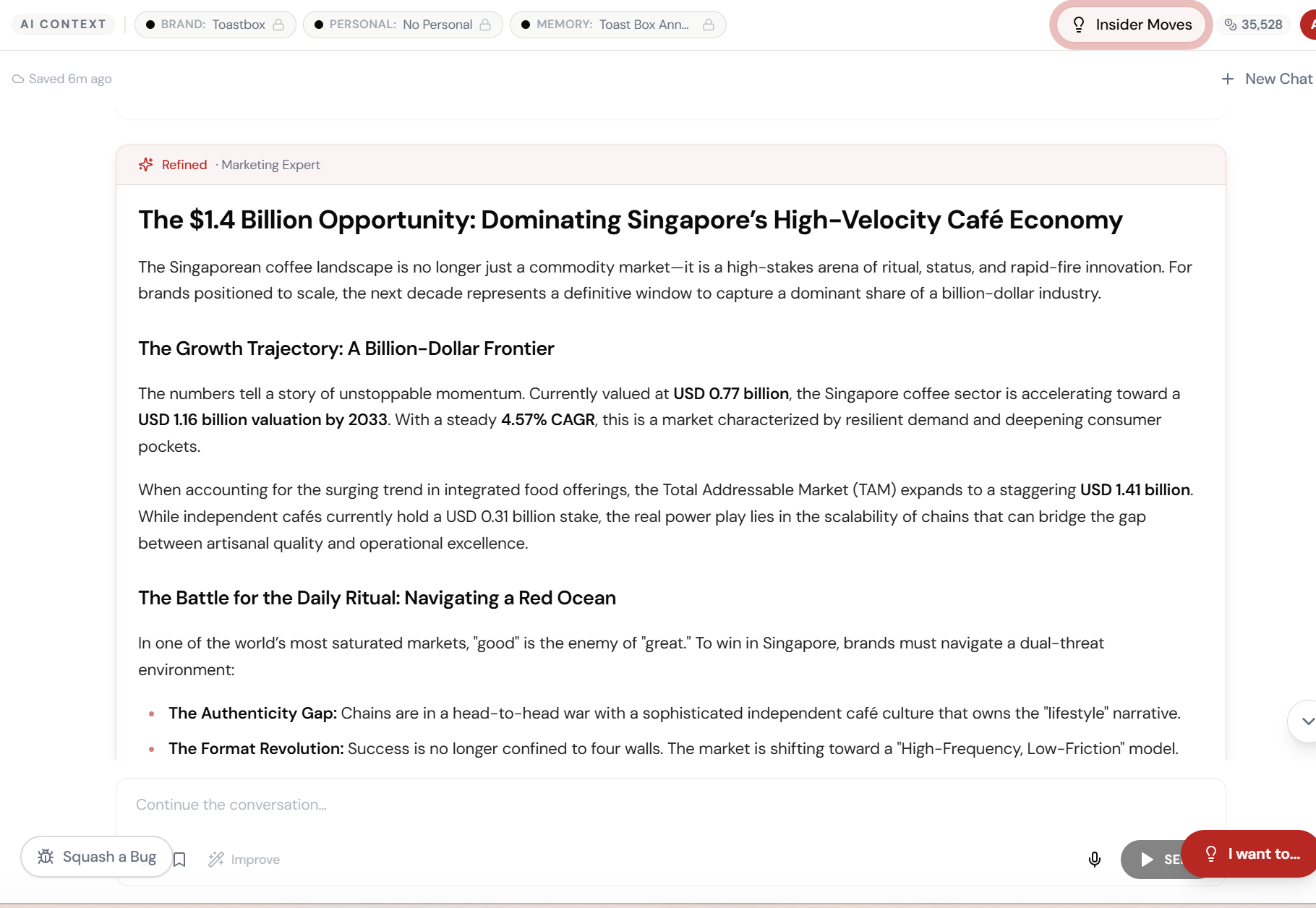Click the AI CONTEXT label
1316x908 pixels.
pyautogui.click(x=64, y=25)
